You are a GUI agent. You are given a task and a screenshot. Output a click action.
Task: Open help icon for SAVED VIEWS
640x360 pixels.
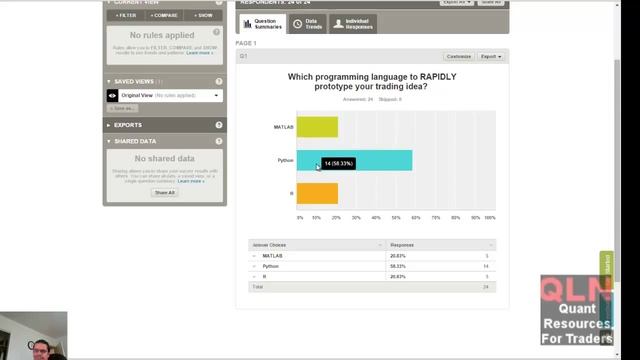(219, 82)
